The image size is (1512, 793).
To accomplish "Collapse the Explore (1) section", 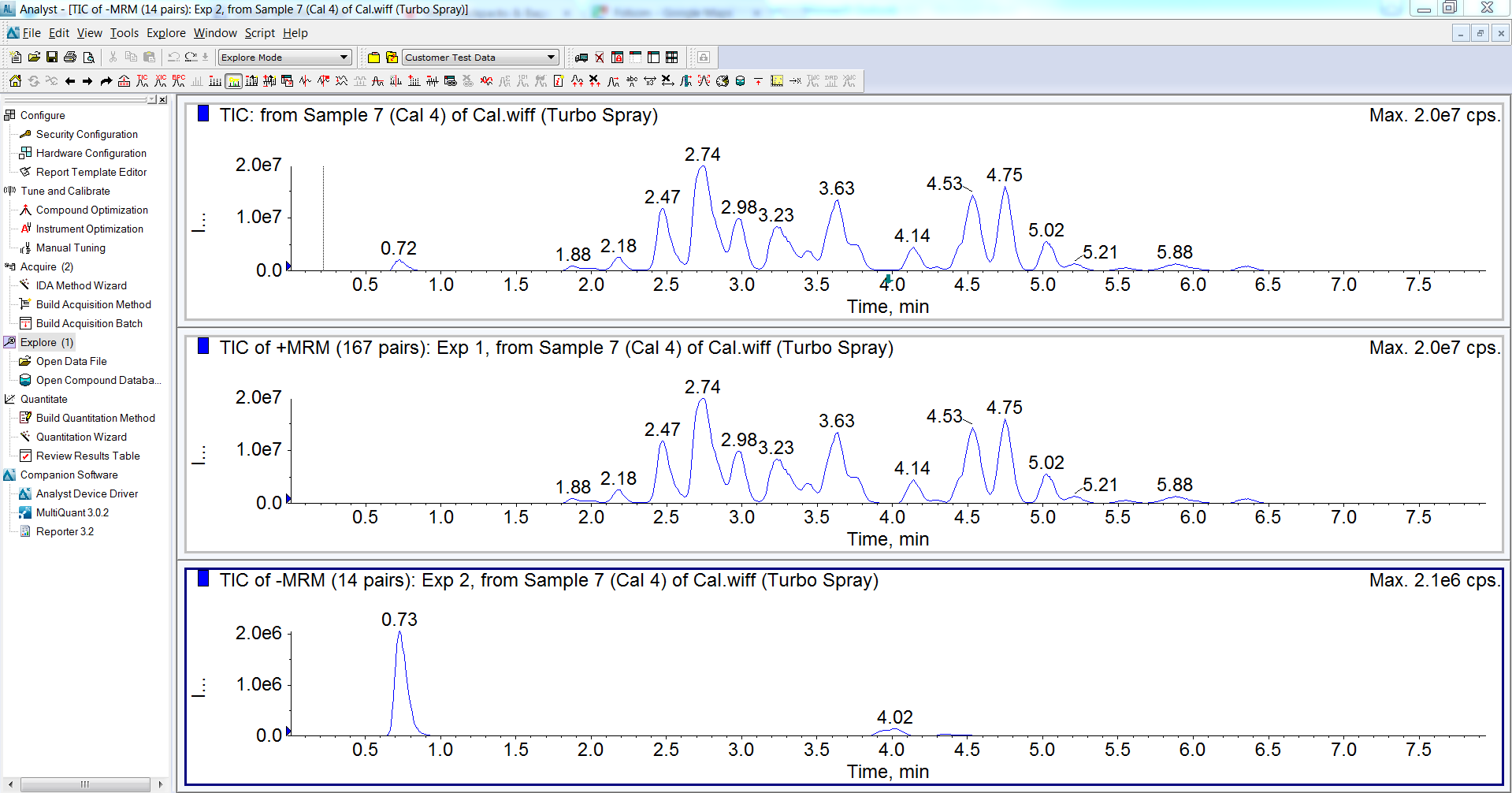I will coord(9,342).
